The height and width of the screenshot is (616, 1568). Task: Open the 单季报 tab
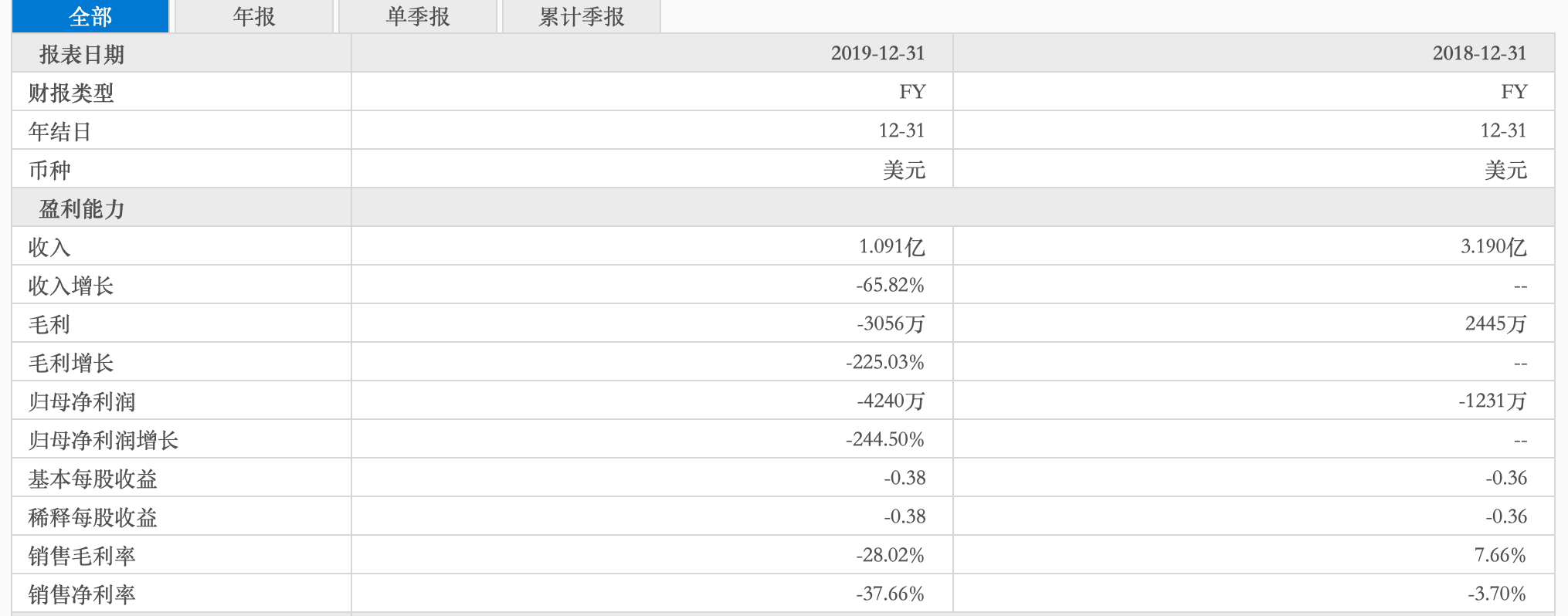pyautogui.click(x=418, y=16)
